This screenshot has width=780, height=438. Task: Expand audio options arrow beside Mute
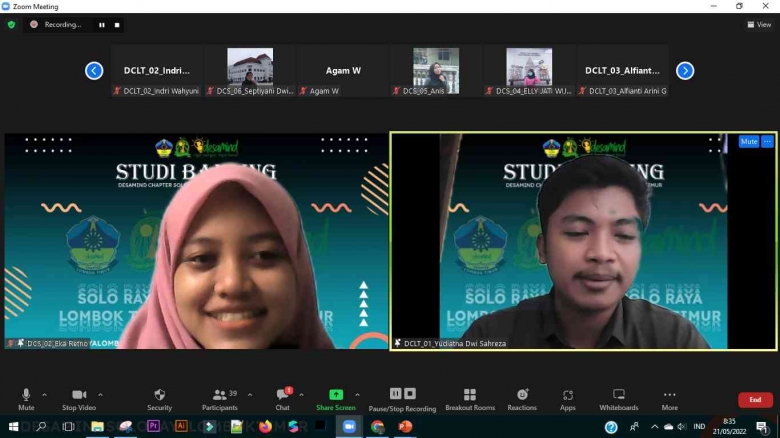pyautogui.click(x=44, y=394)
